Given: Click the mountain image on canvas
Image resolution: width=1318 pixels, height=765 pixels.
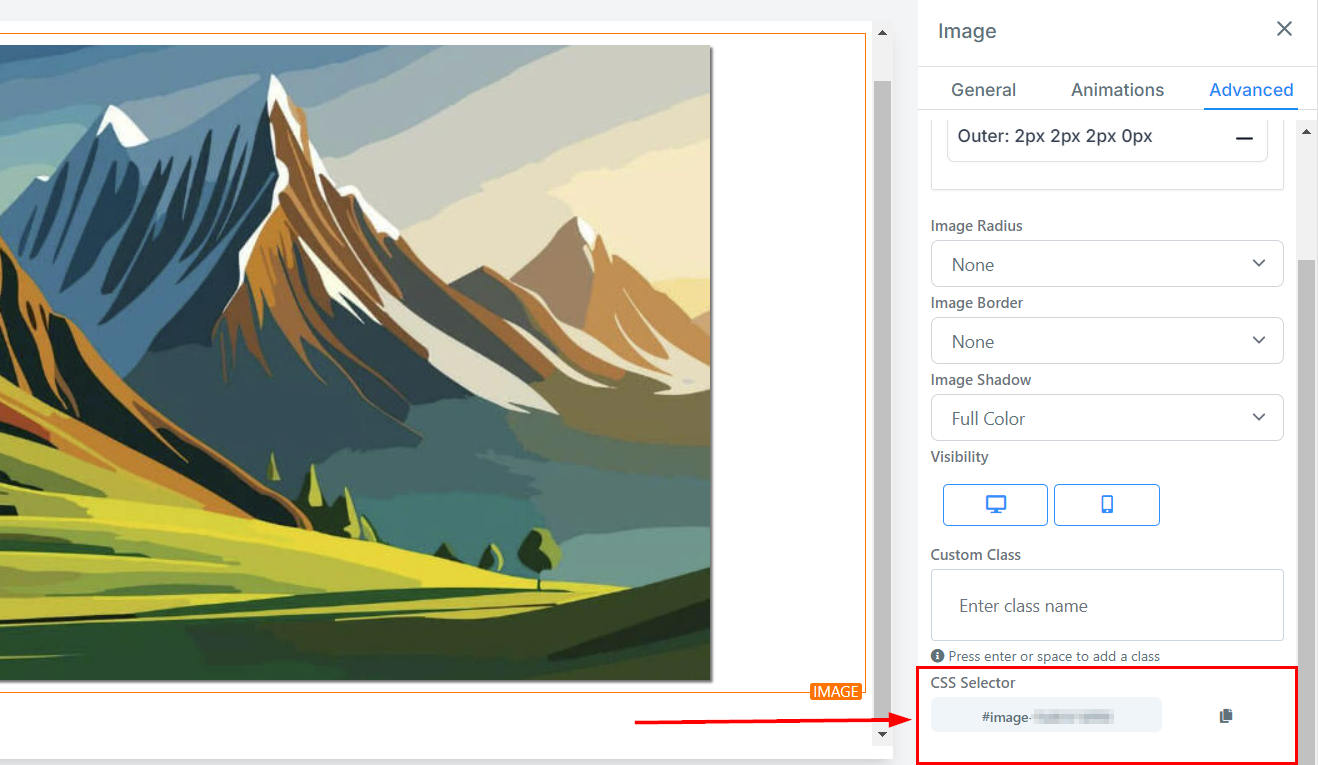Looking at the screenshot, I should (x=355, y=363).
